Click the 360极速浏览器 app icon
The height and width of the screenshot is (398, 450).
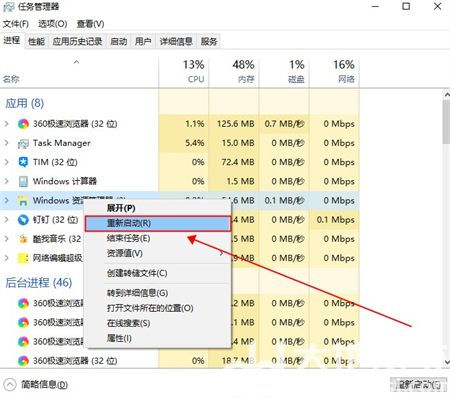point(23,124)
